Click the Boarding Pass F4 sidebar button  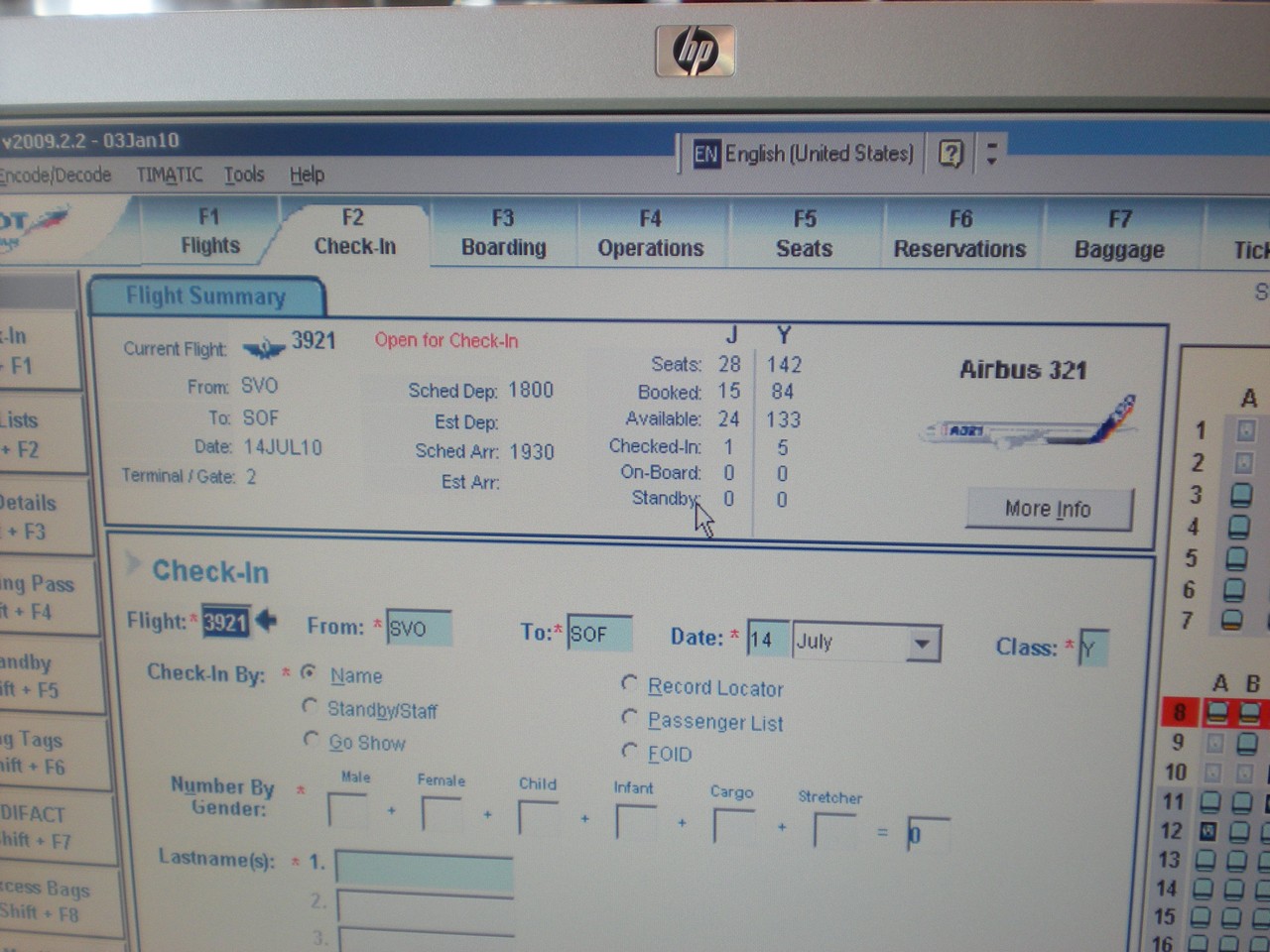[x=48, y=597]
